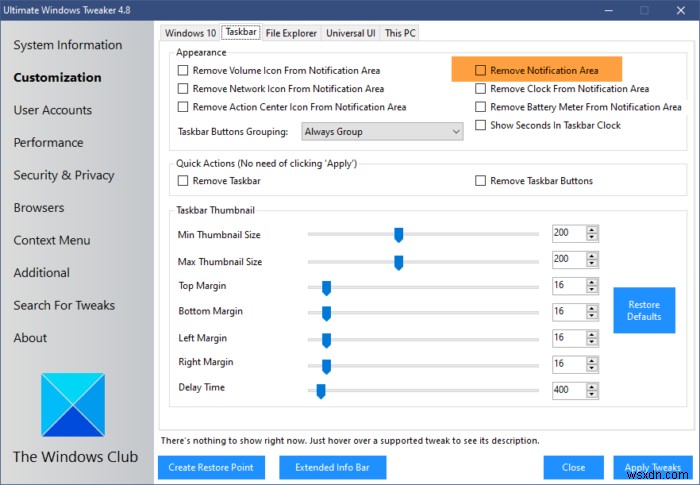
Task: Click the Delay Time slider handle
Action: click(x=321, y=391)
